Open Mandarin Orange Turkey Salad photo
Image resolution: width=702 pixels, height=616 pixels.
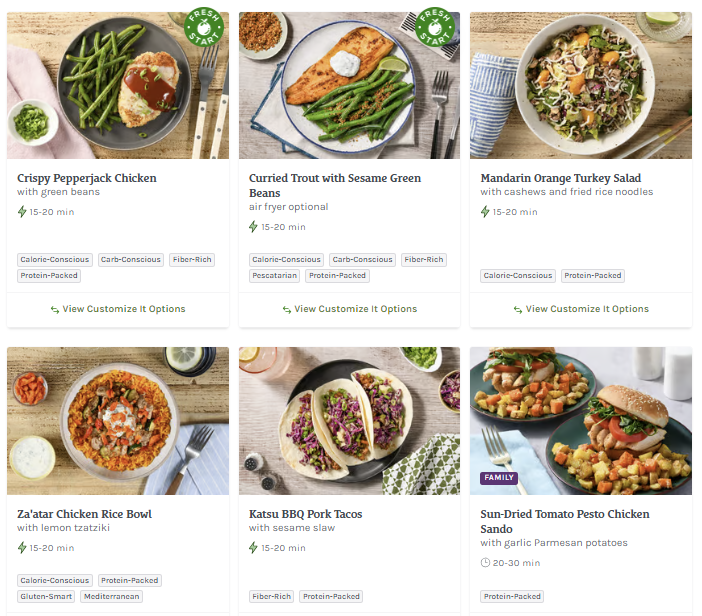pyautogui.click(x=581, y=85)
